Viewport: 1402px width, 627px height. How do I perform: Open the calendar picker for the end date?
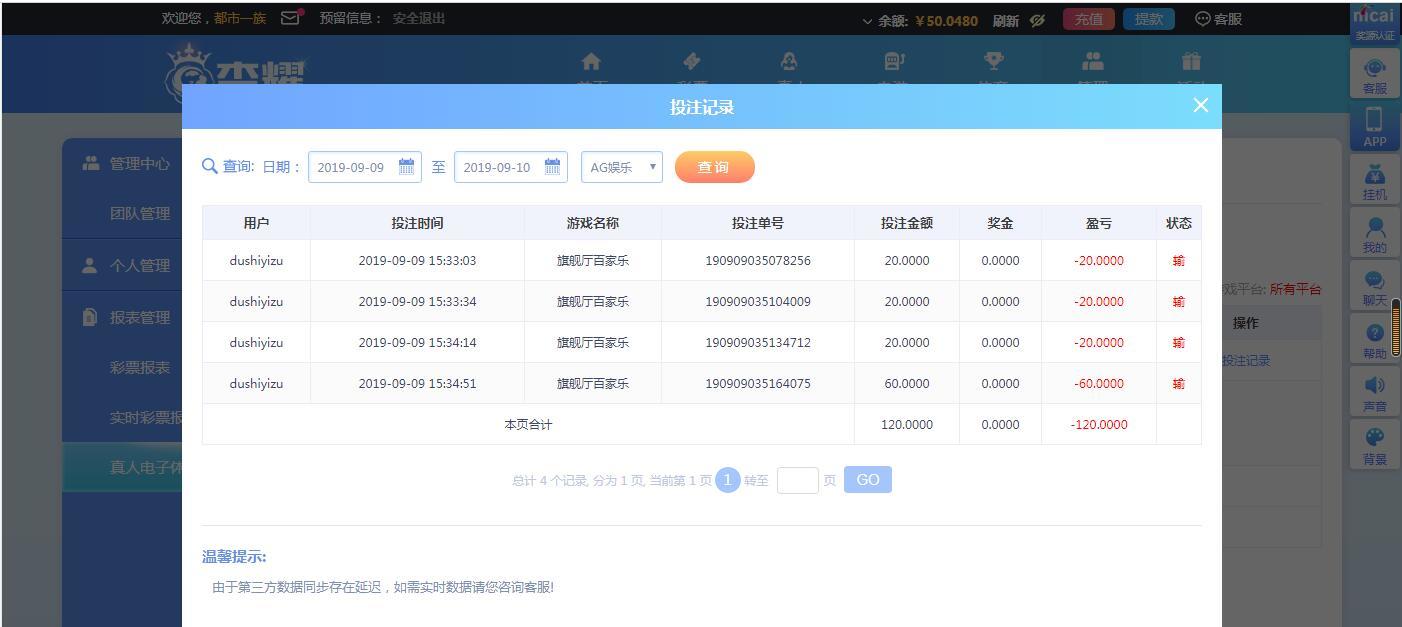coord(552,167)
